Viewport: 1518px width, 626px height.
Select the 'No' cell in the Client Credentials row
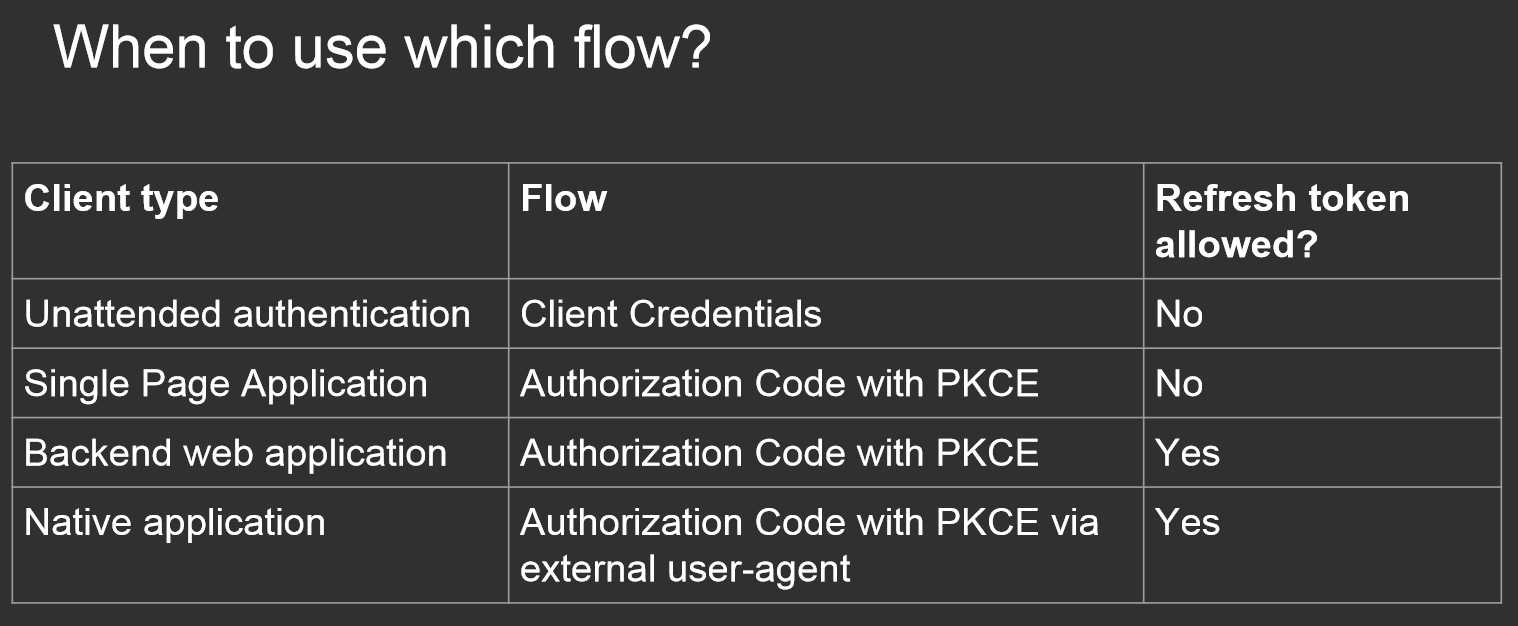pos(1322,313)
